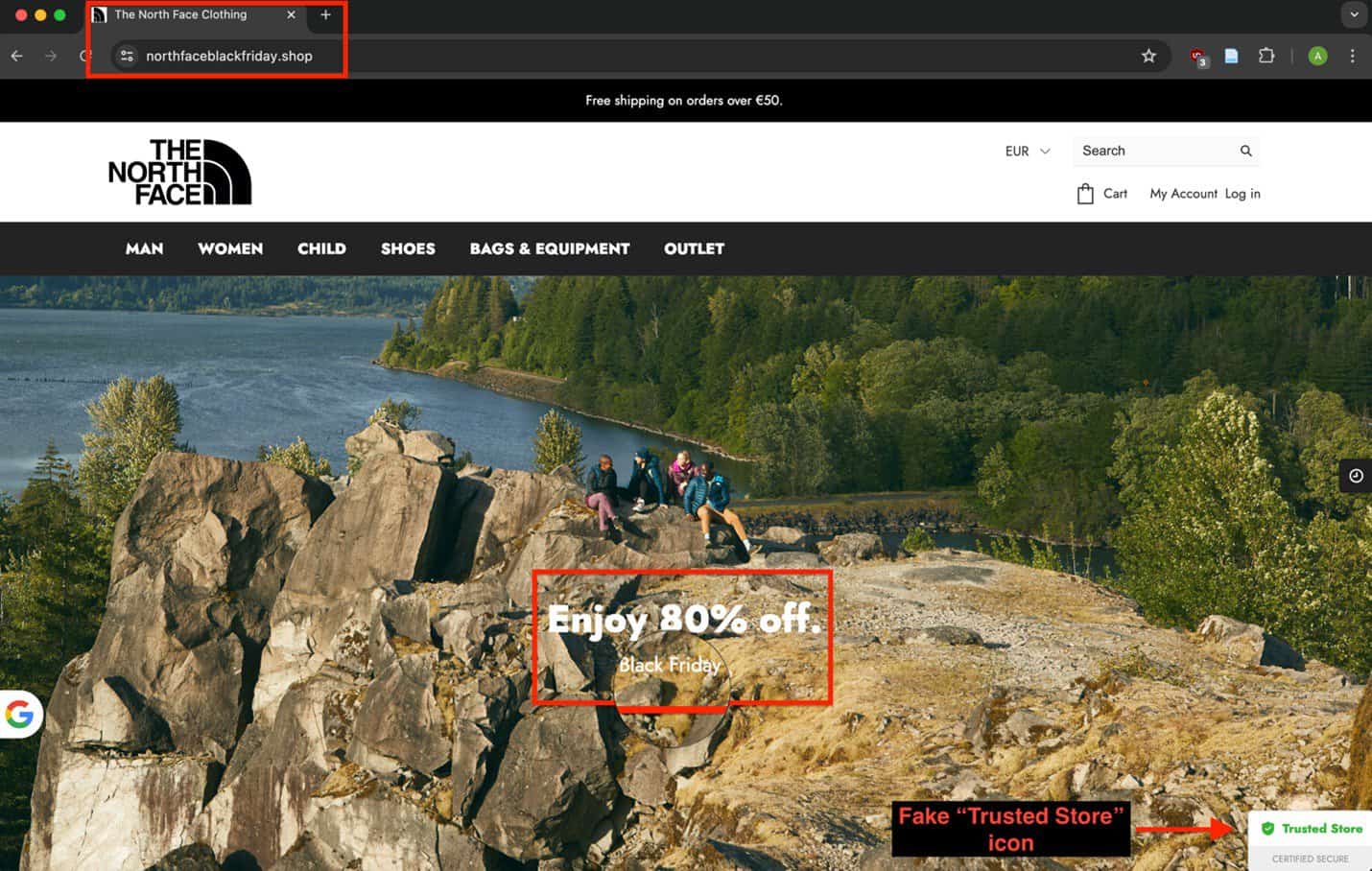Click The North Face logo
The image size is (1372, 871).
(x=179, y=173)
